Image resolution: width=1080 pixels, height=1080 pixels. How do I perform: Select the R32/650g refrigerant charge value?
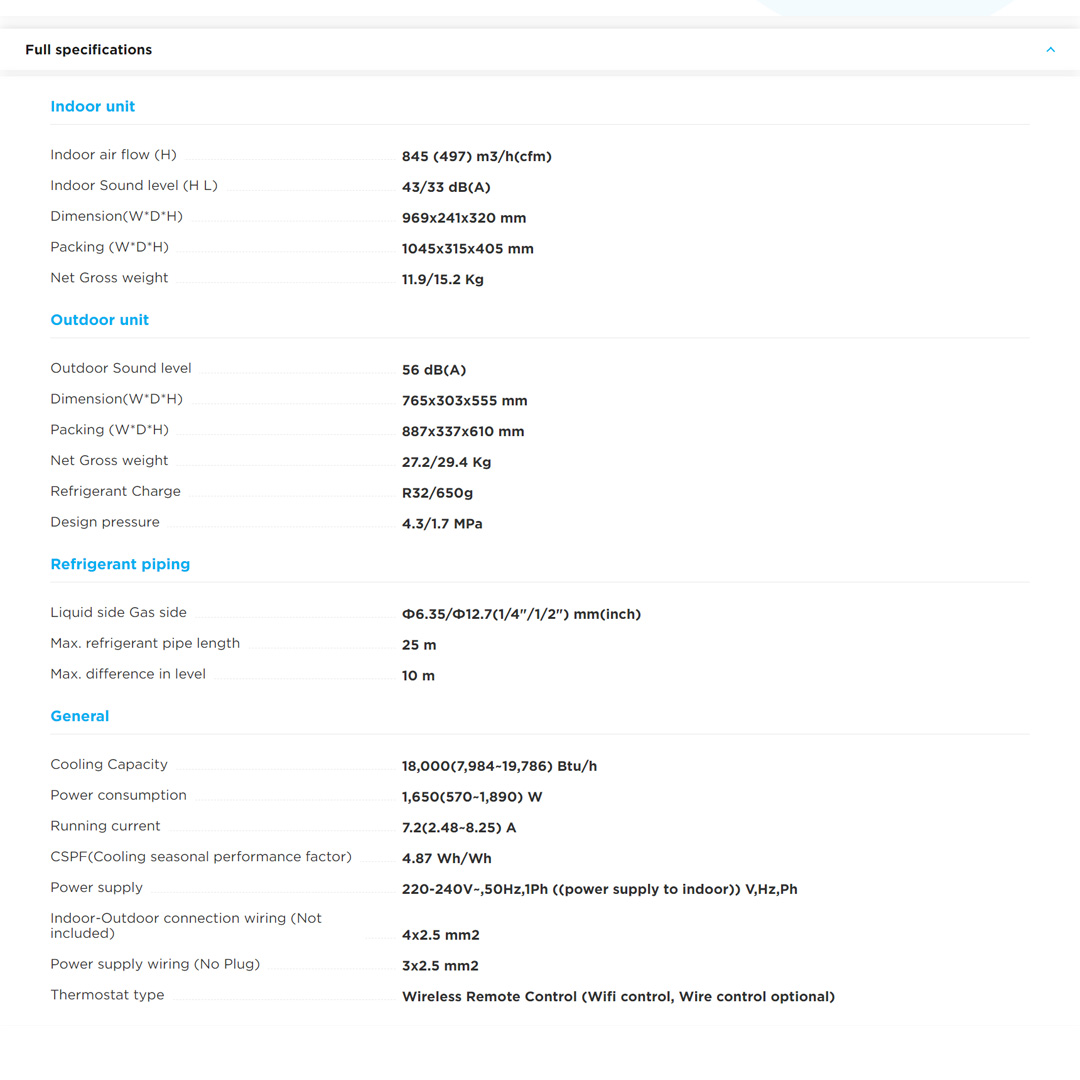[x=438, y=493]
